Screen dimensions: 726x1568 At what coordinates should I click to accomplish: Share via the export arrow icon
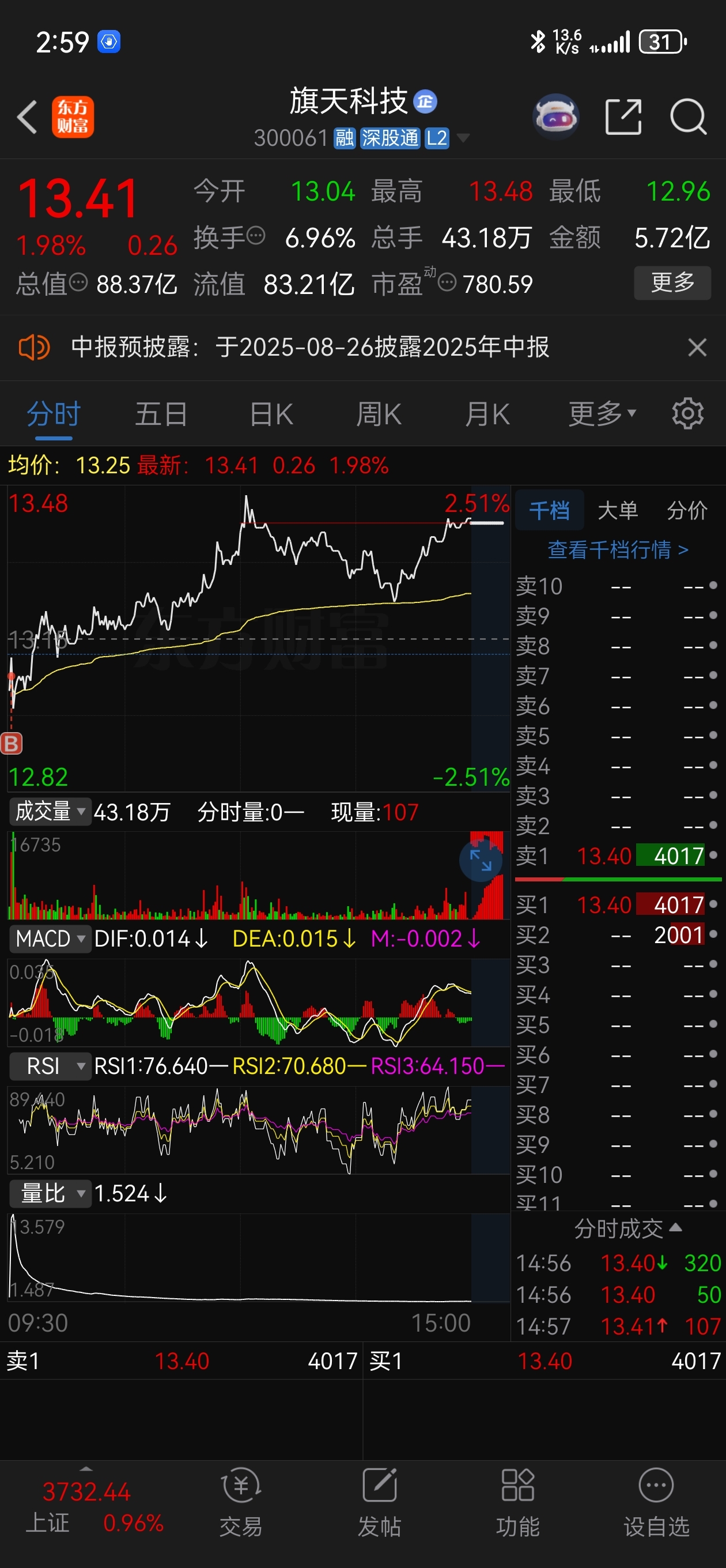[623, 116]
